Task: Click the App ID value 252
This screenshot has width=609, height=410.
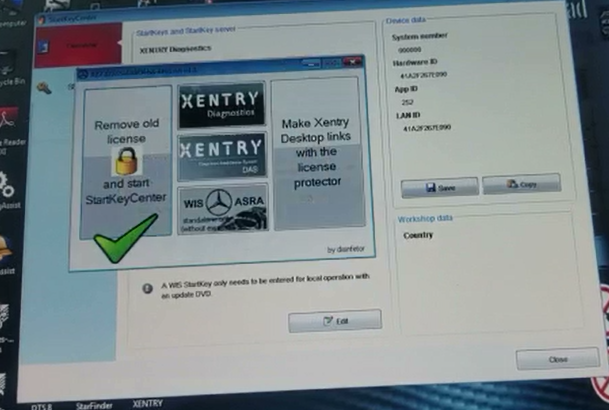Action: pyautogui.click(x=407, y=102)
